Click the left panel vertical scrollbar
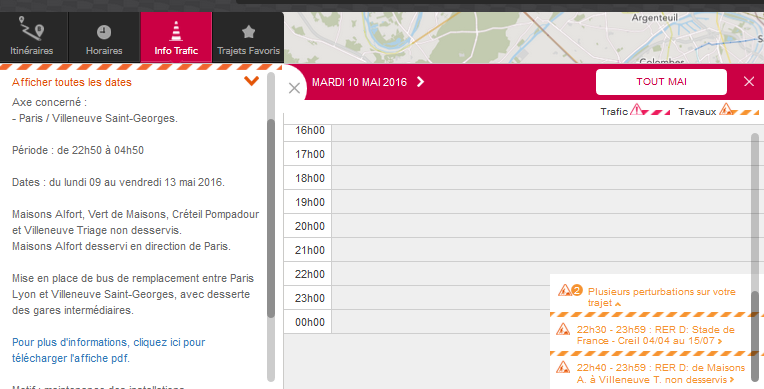 coord(271,218)
